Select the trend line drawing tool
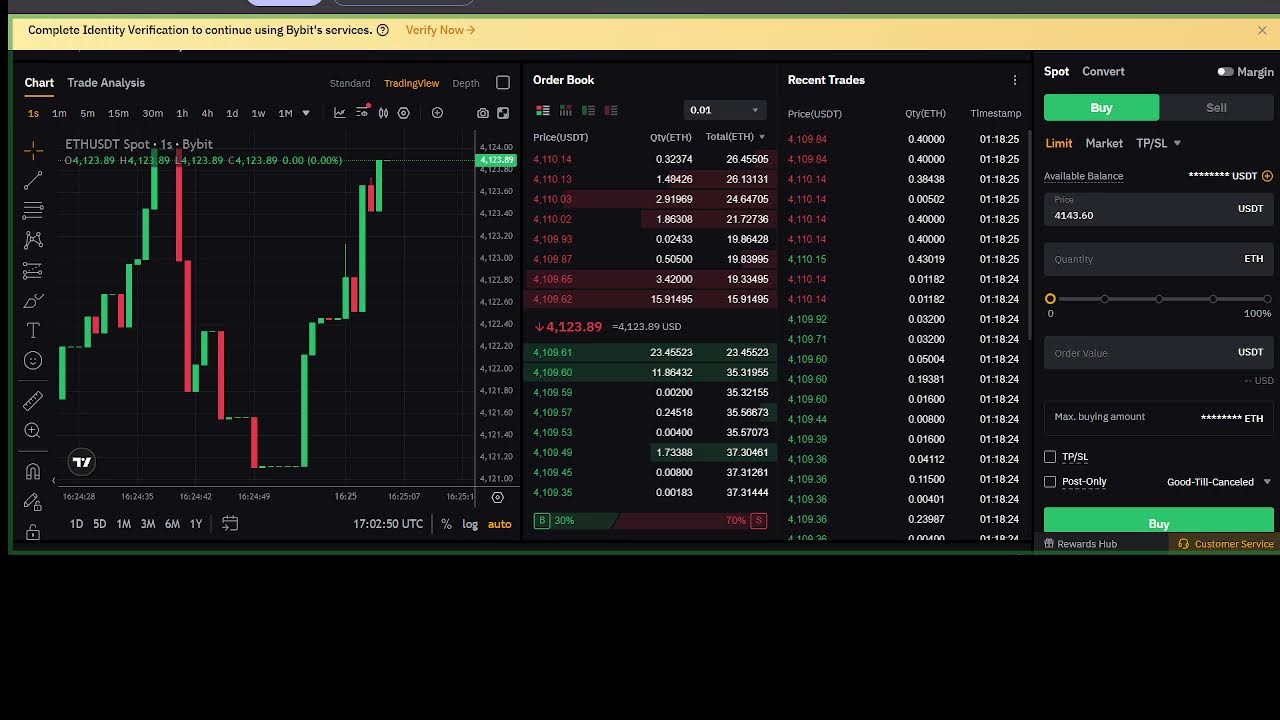Screen dimensions: 1280x720 click(33, 180)
